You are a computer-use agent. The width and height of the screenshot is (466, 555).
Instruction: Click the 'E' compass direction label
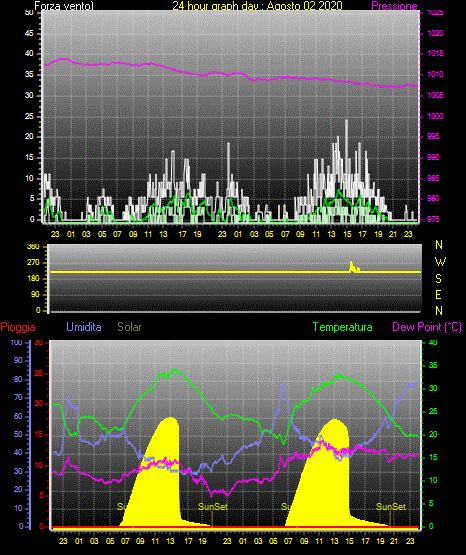[438, 294]
